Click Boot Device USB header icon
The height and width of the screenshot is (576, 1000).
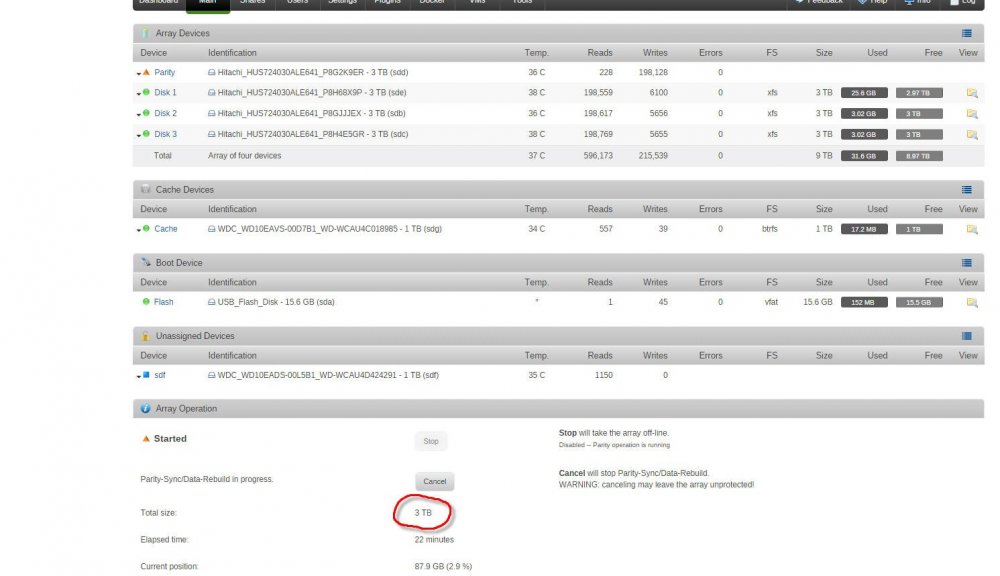(x=145, y=262)
